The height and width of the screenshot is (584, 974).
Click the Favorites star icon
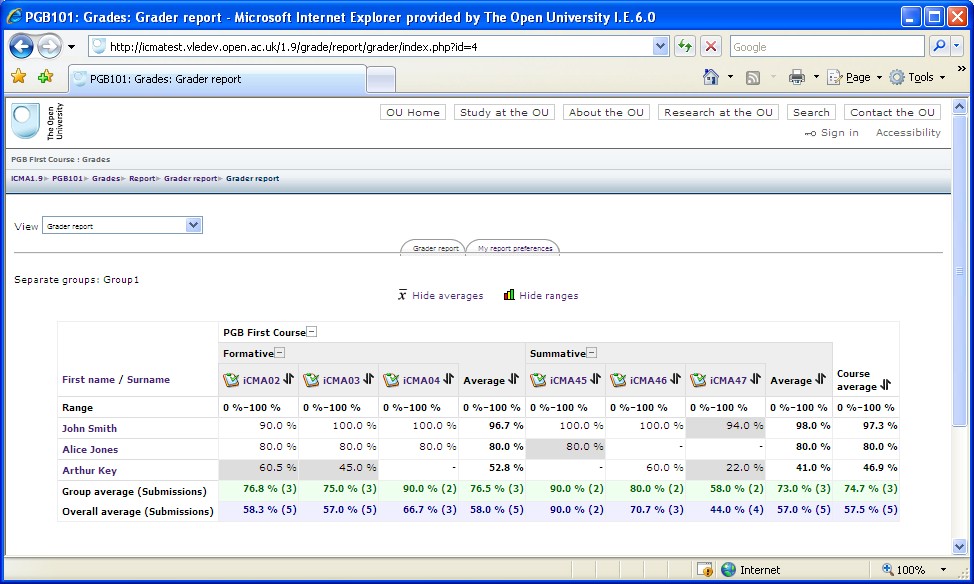pos(19,76)
